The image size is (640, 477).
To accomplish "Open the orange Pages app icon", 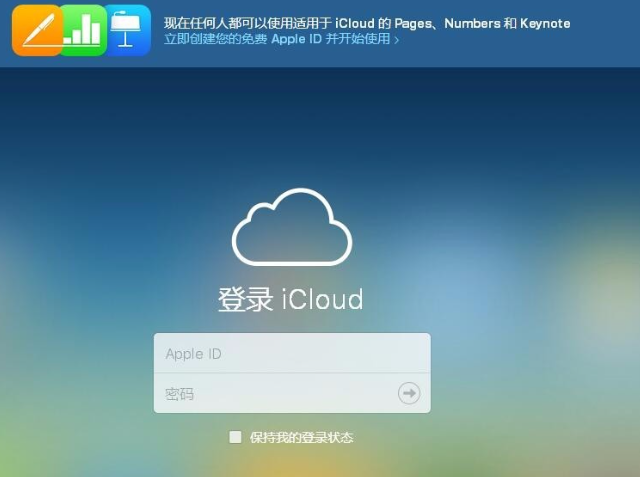I will (37, 30).
